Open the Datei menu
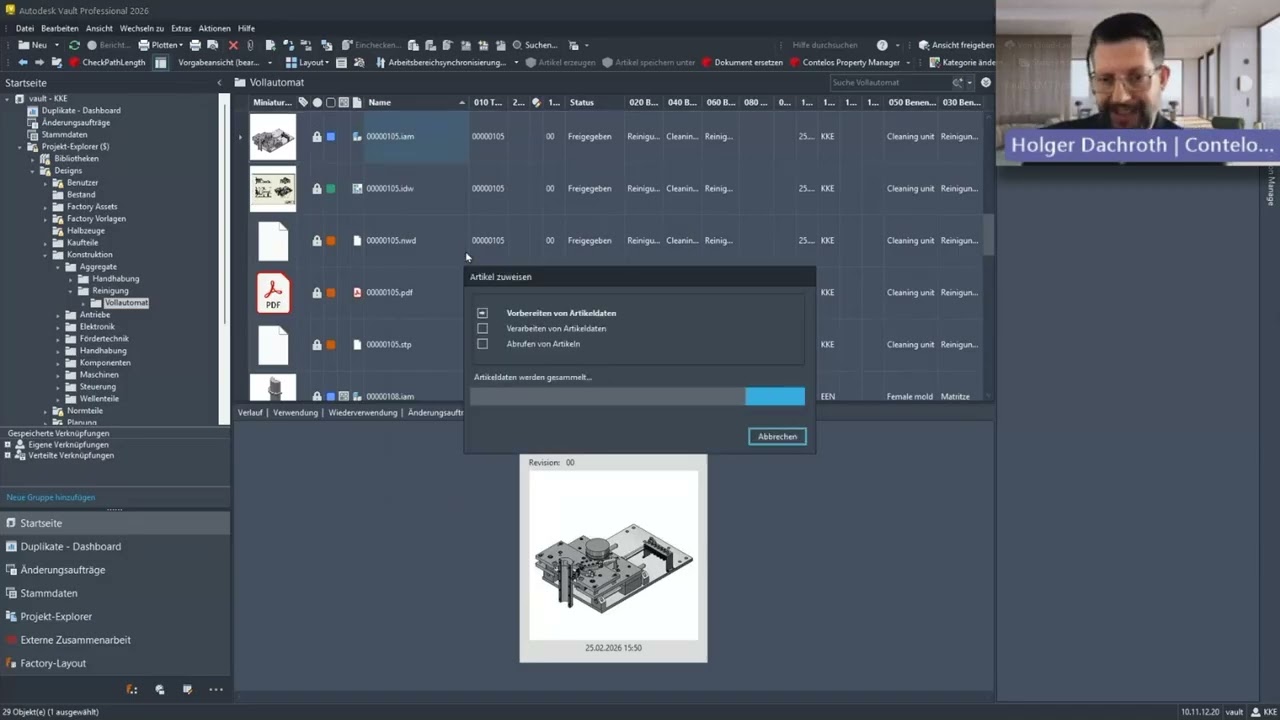The width and height of the screenshot is (1280, 720). [x=25, y=28]
